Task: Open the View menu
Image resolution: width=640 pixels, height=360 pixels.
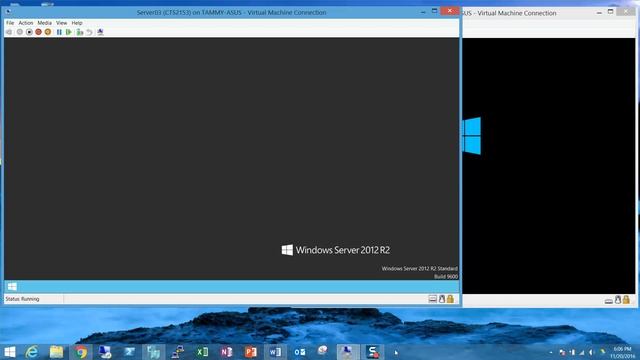Action: click(61, 23)
